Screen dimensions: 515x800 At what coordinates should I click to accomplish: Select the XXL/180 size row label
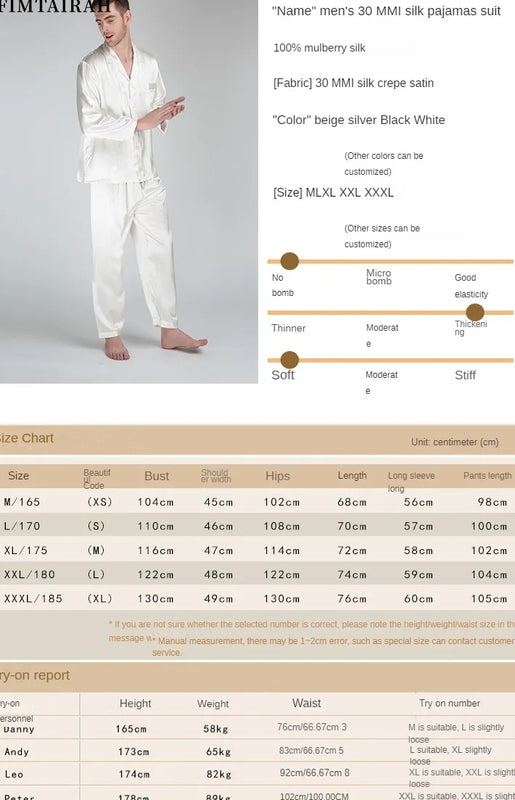(29, 574)
